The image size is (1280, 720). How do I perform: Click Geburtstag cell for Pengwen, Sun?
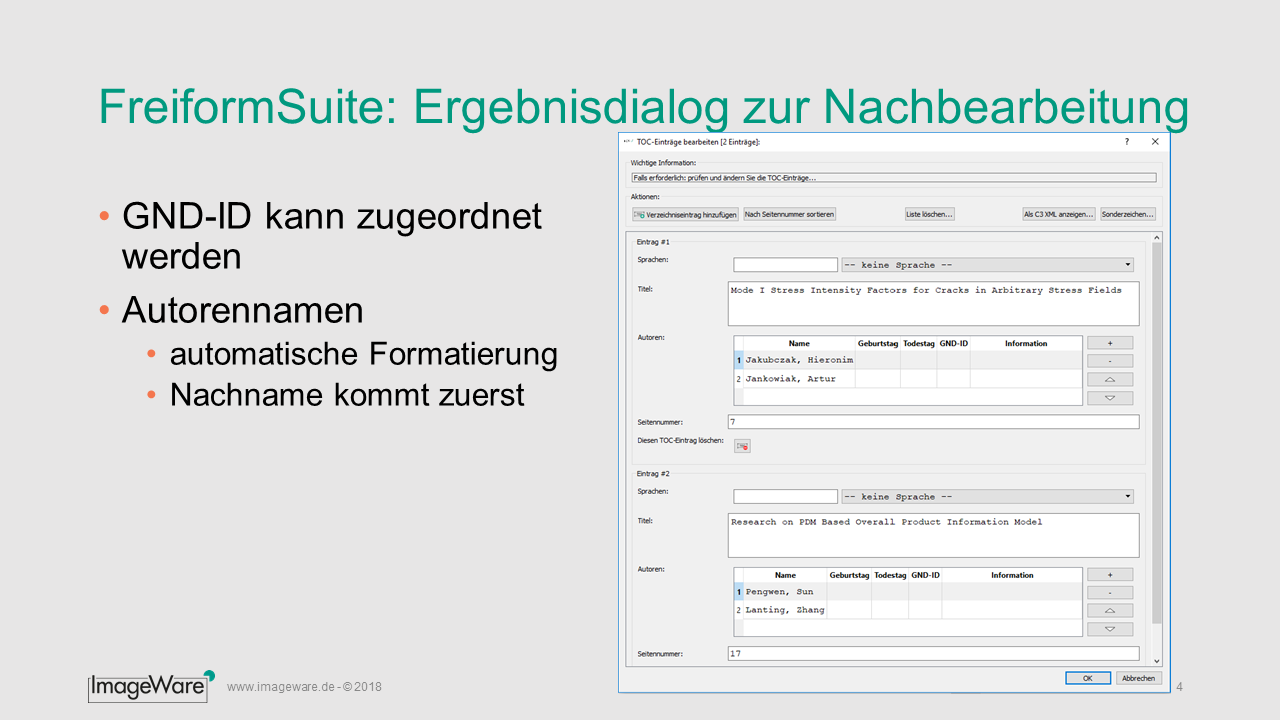tap(848, 592)
